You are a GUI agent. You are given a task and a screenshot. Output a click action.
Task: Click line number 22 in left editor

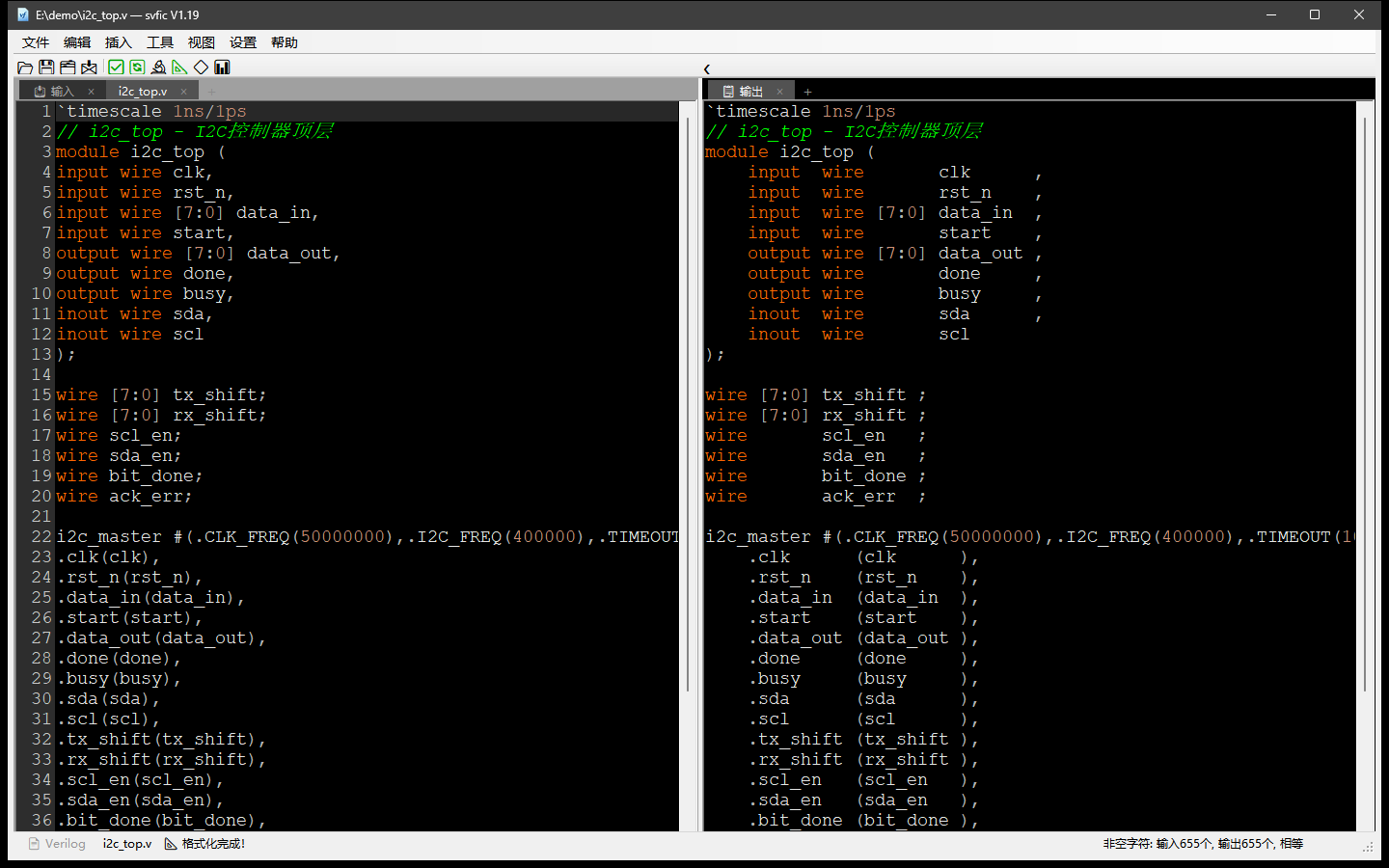[41, 537]
